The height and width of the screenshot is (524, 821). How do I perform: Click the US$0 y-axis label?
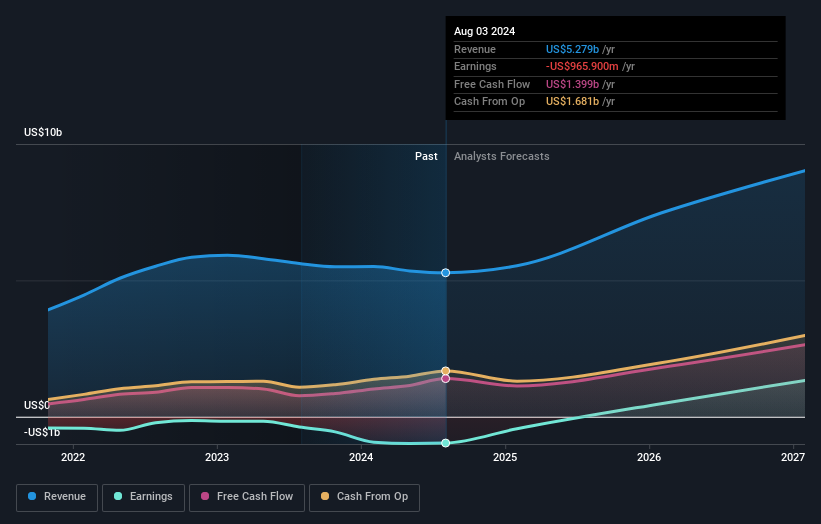(x=37, y=405)
